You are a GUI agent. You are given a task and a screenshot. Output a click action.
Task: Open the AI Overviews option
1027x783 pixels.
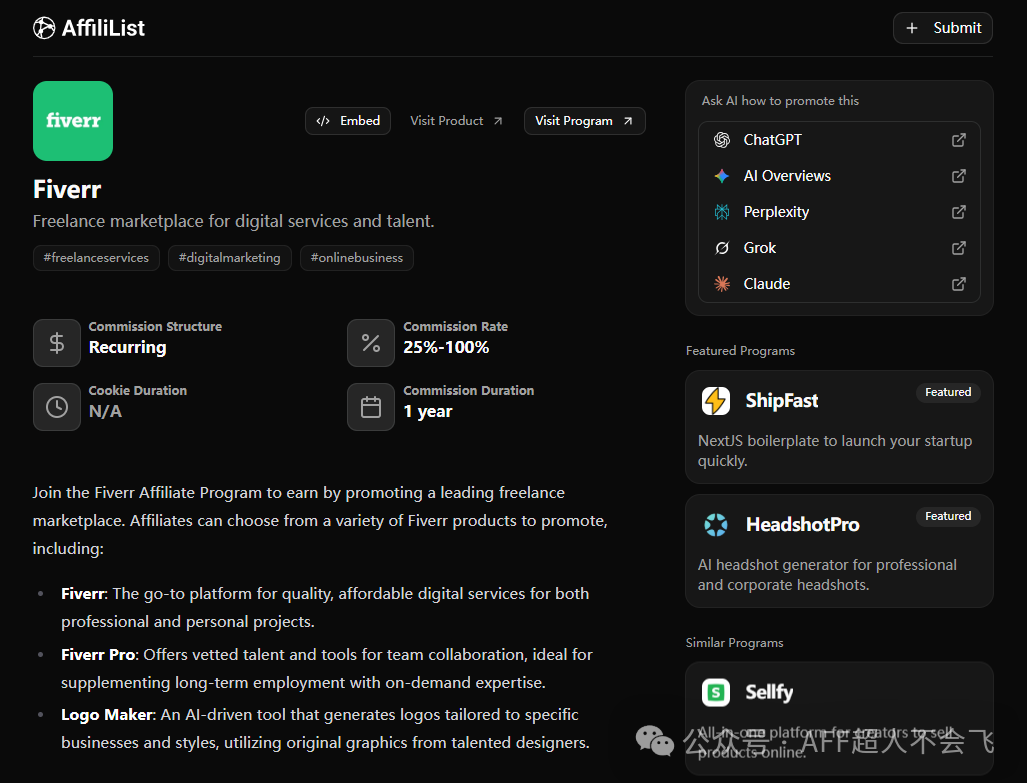click(839, 176)
